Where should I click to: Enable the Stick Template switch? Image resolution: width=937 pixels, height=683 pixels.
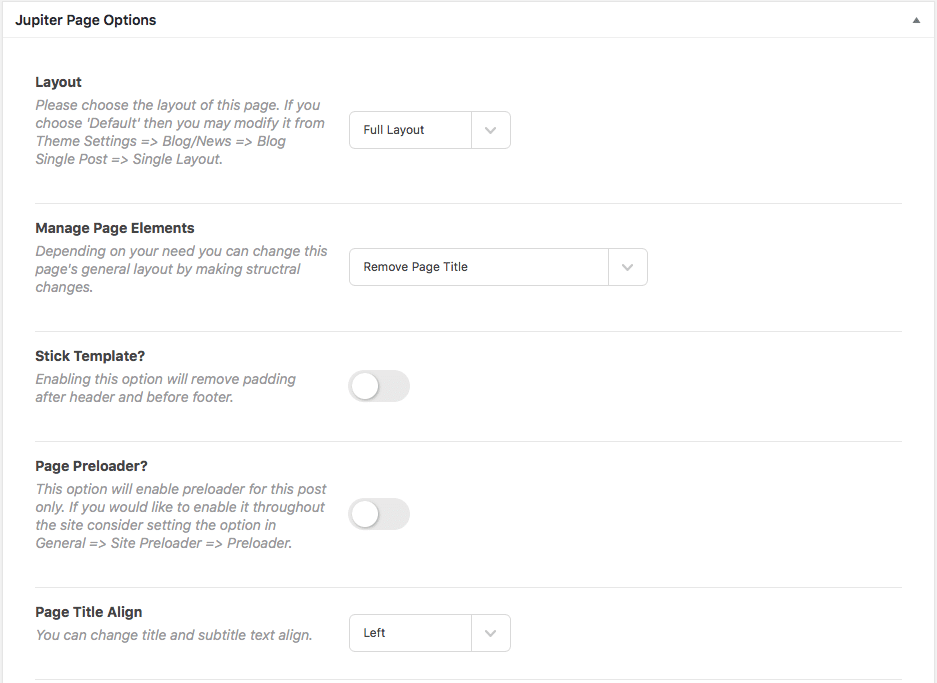[x=379, y=386]
